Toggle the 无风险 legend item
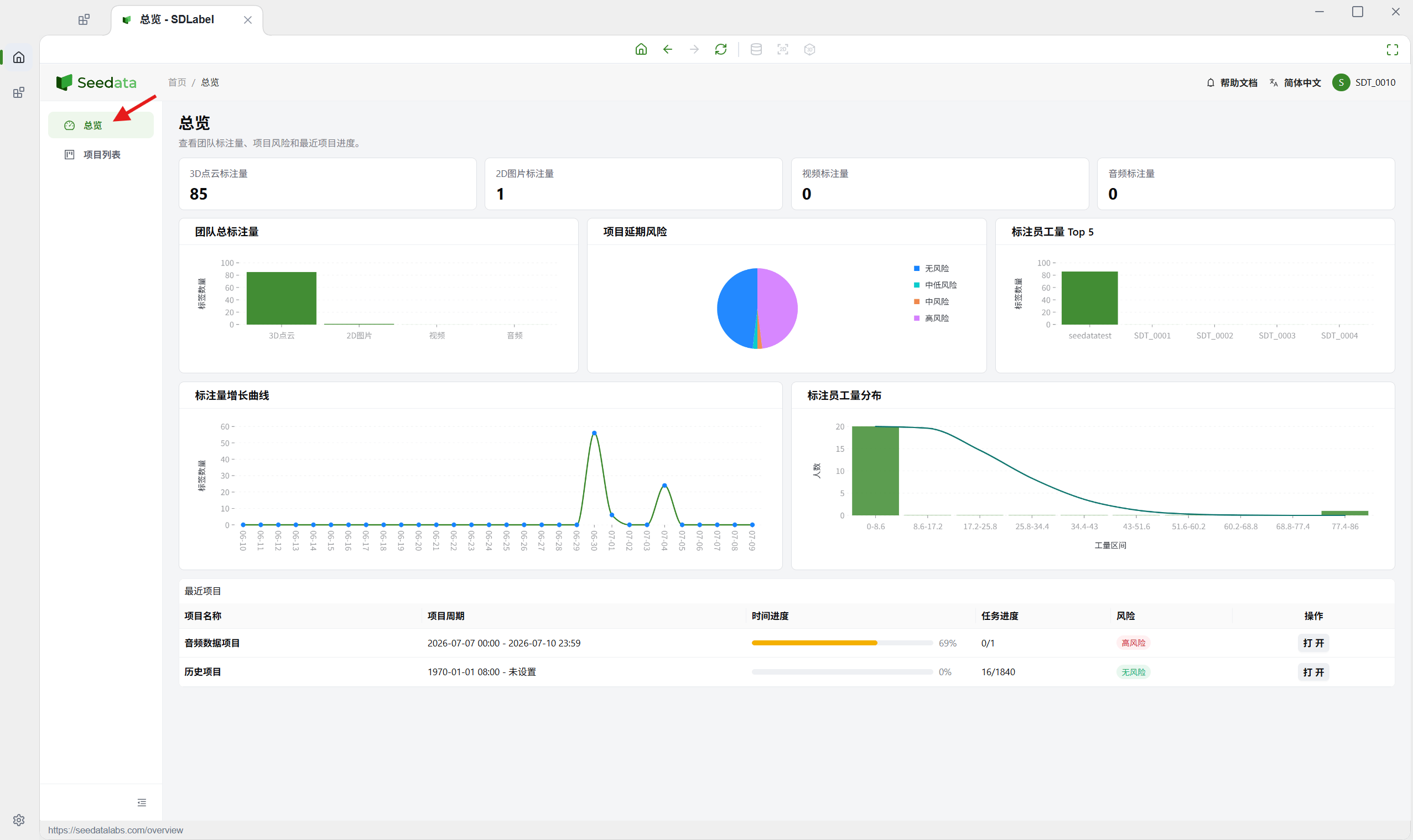The image size is (1413, 840). tap(931, 268)
